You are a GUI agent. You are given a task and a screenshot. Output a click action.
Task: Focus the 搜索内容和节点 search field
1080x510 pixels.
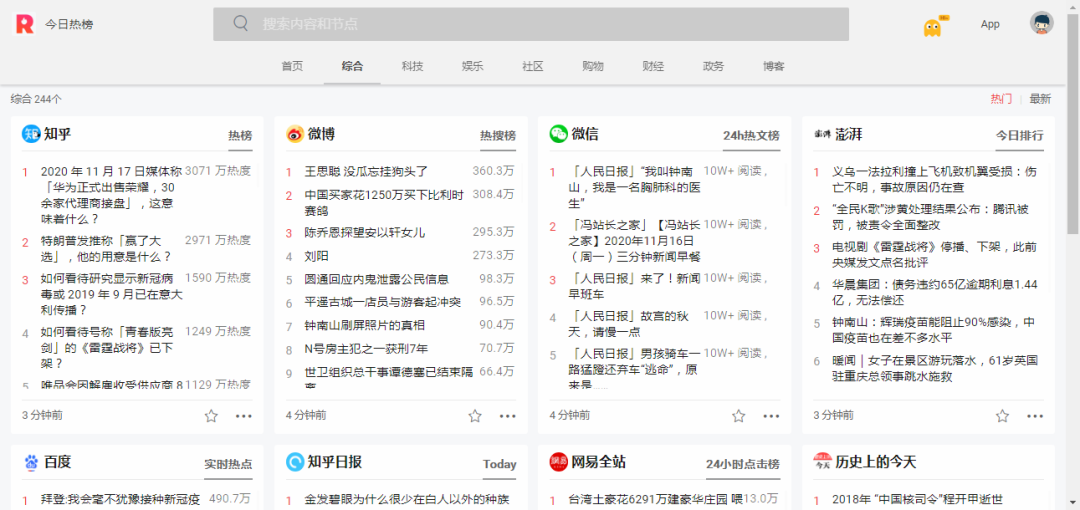531,24
